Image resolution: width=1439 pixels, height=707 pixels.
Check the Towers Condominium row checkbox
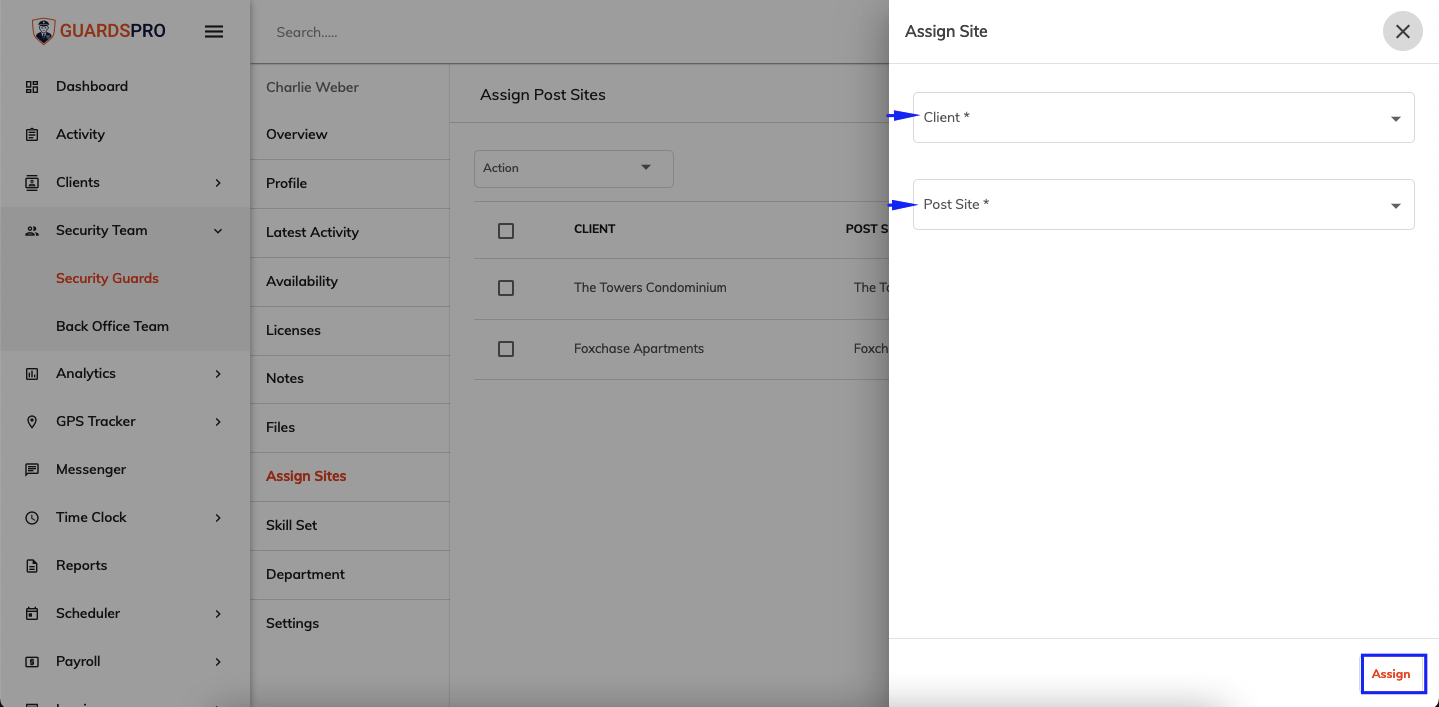[506, 288]
